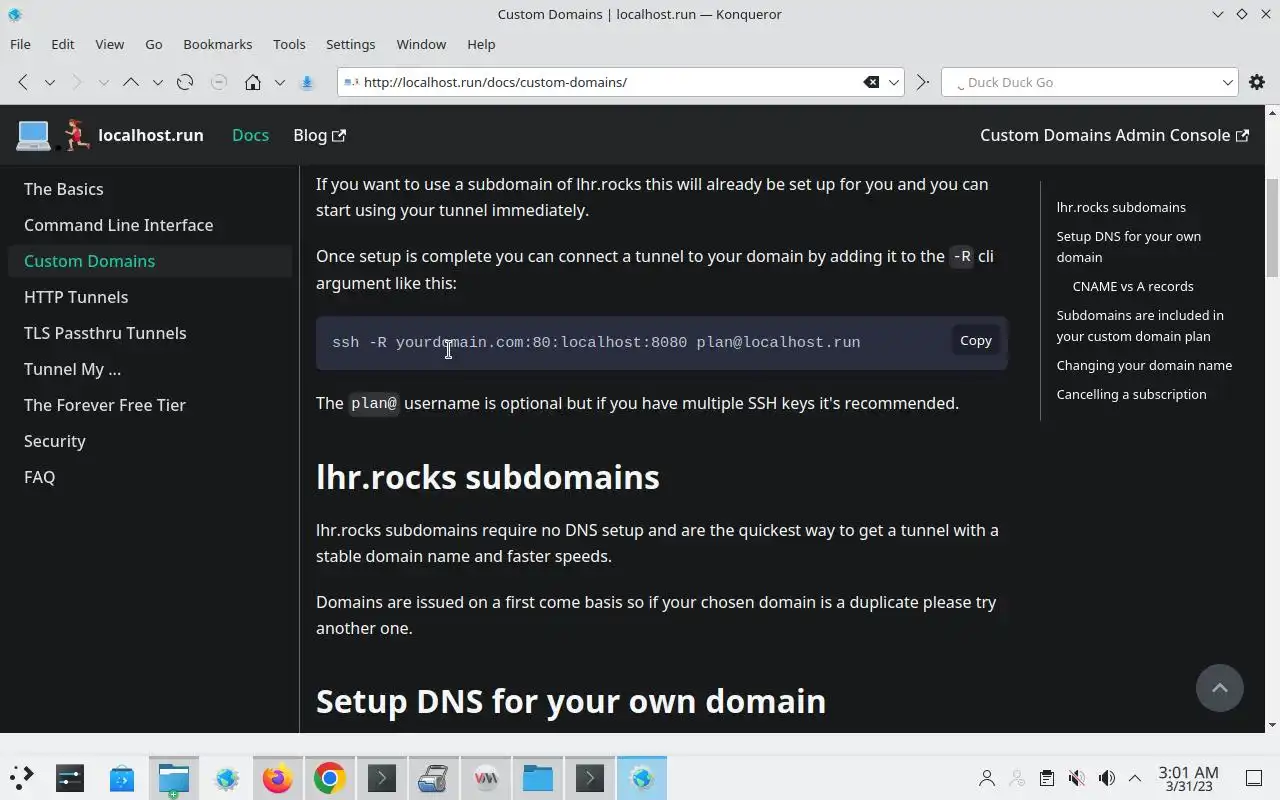Open the File menu
The image size is (1280, 800).
(20, 44)
